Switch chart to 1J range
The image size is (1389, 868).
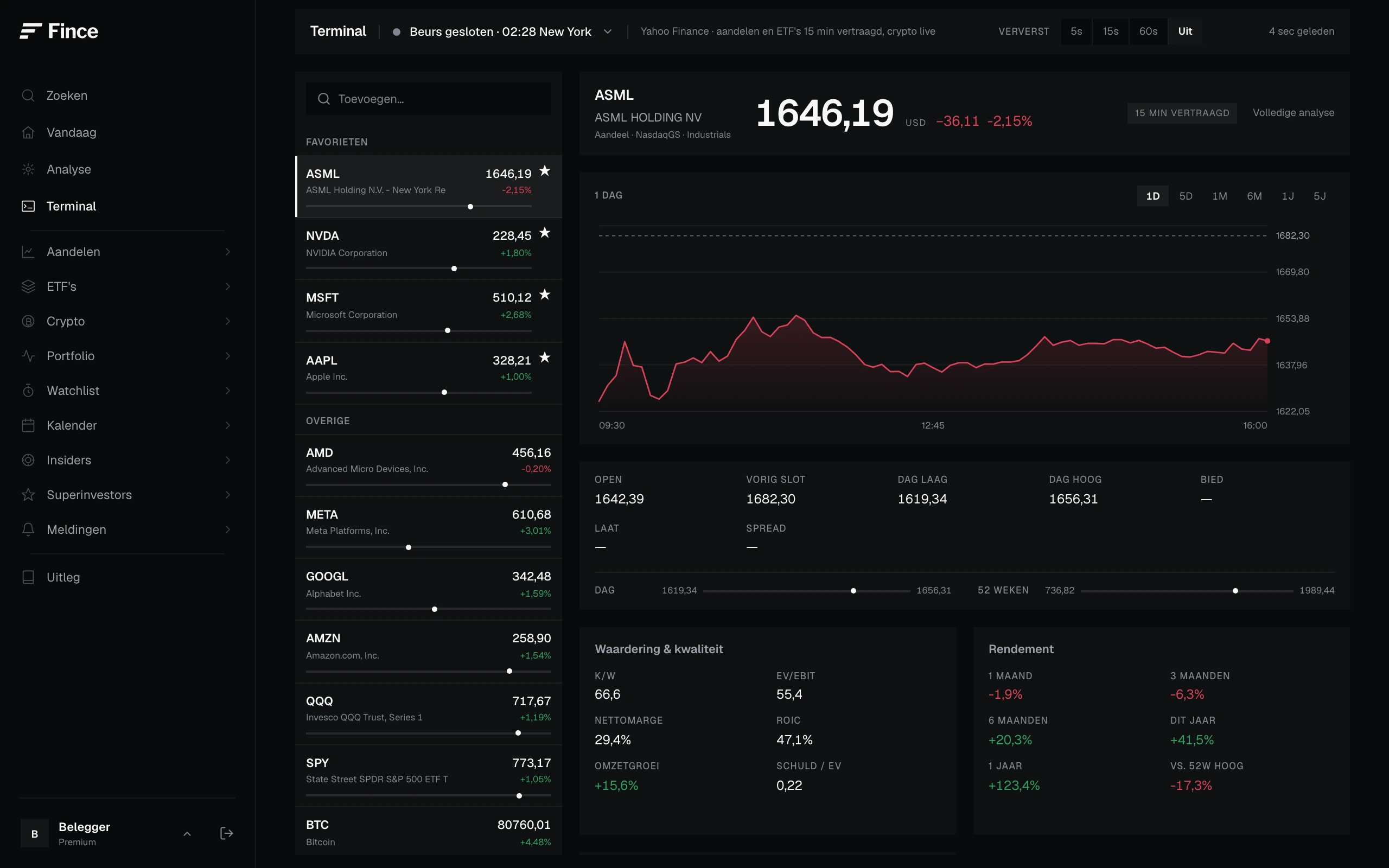pyautogui.click(x=1288, y=196)
